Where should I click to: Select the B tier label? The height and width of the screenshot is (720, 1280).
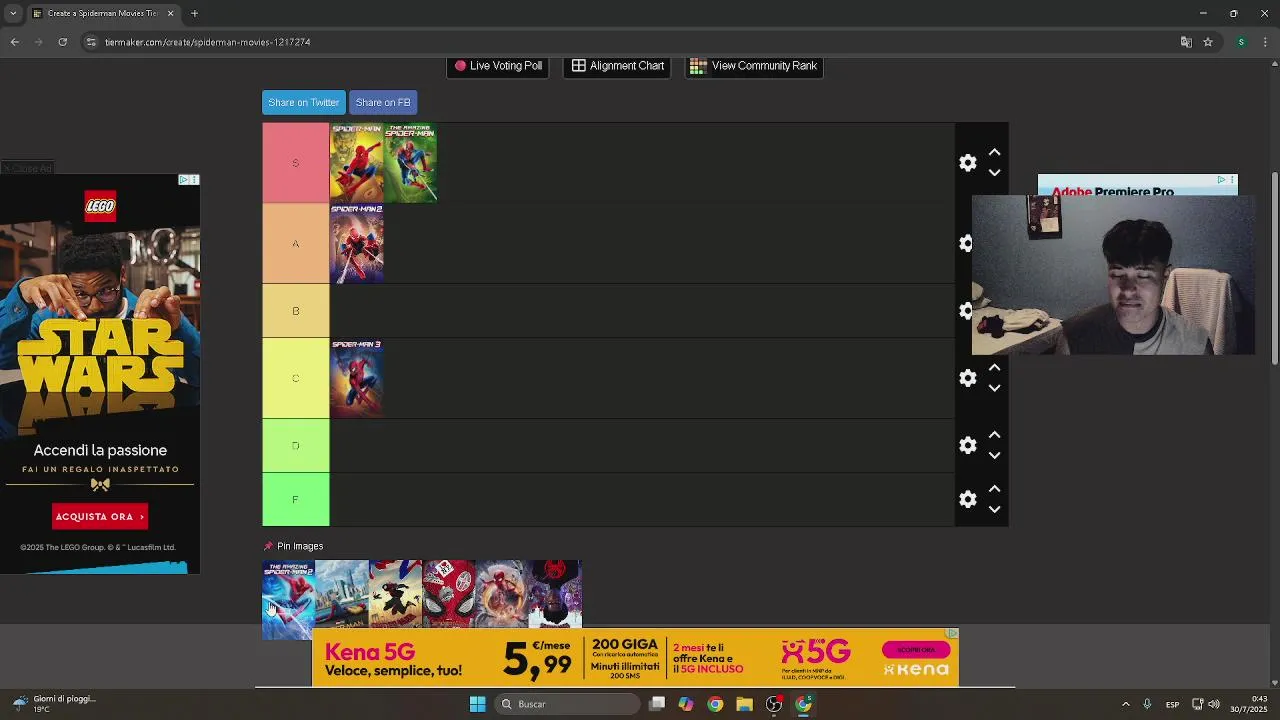coord(295,311)
